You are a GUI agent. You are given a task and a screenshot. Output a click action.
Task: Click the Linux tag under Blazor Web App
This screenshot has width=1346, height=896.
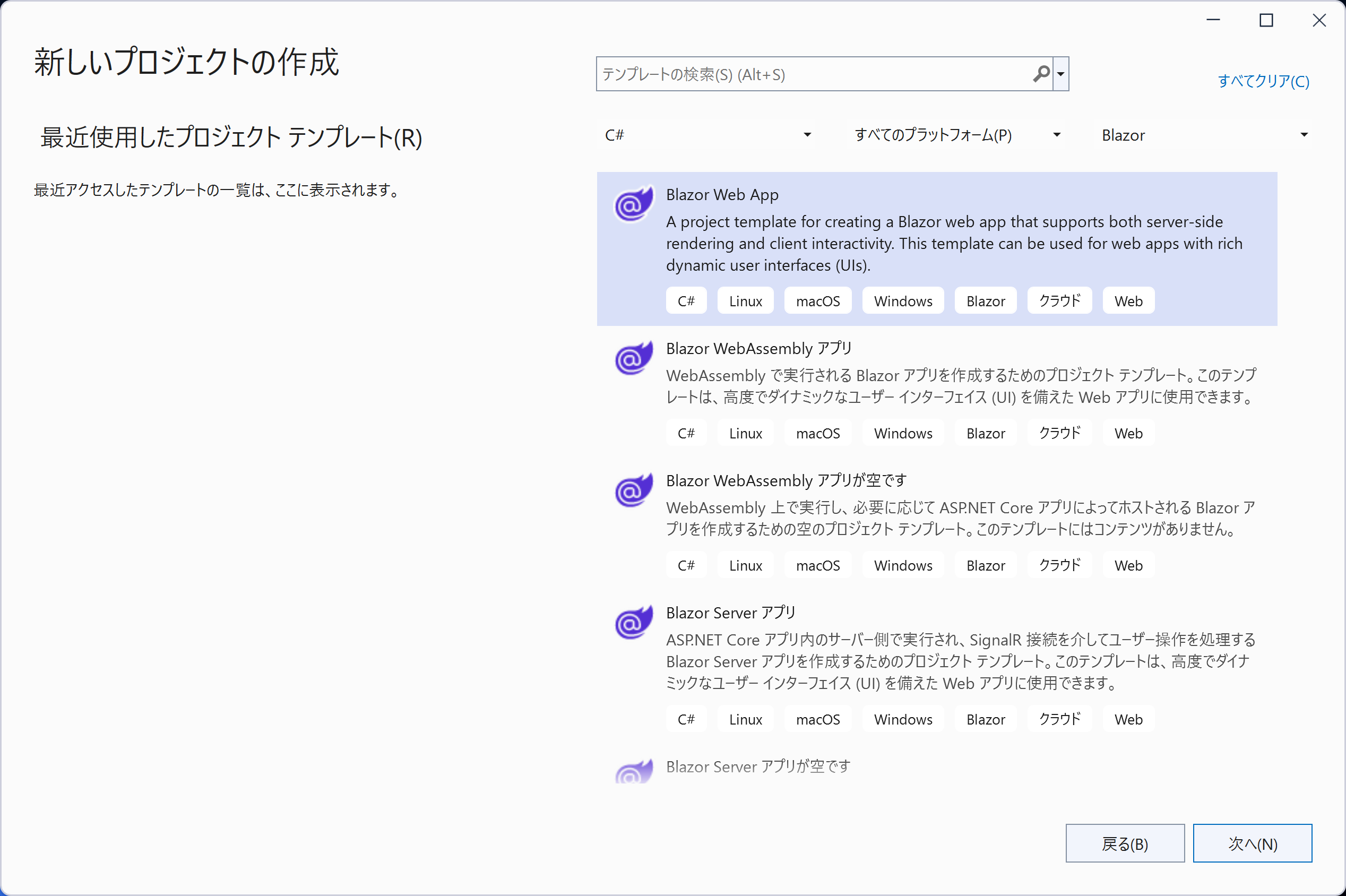point(746,300)
